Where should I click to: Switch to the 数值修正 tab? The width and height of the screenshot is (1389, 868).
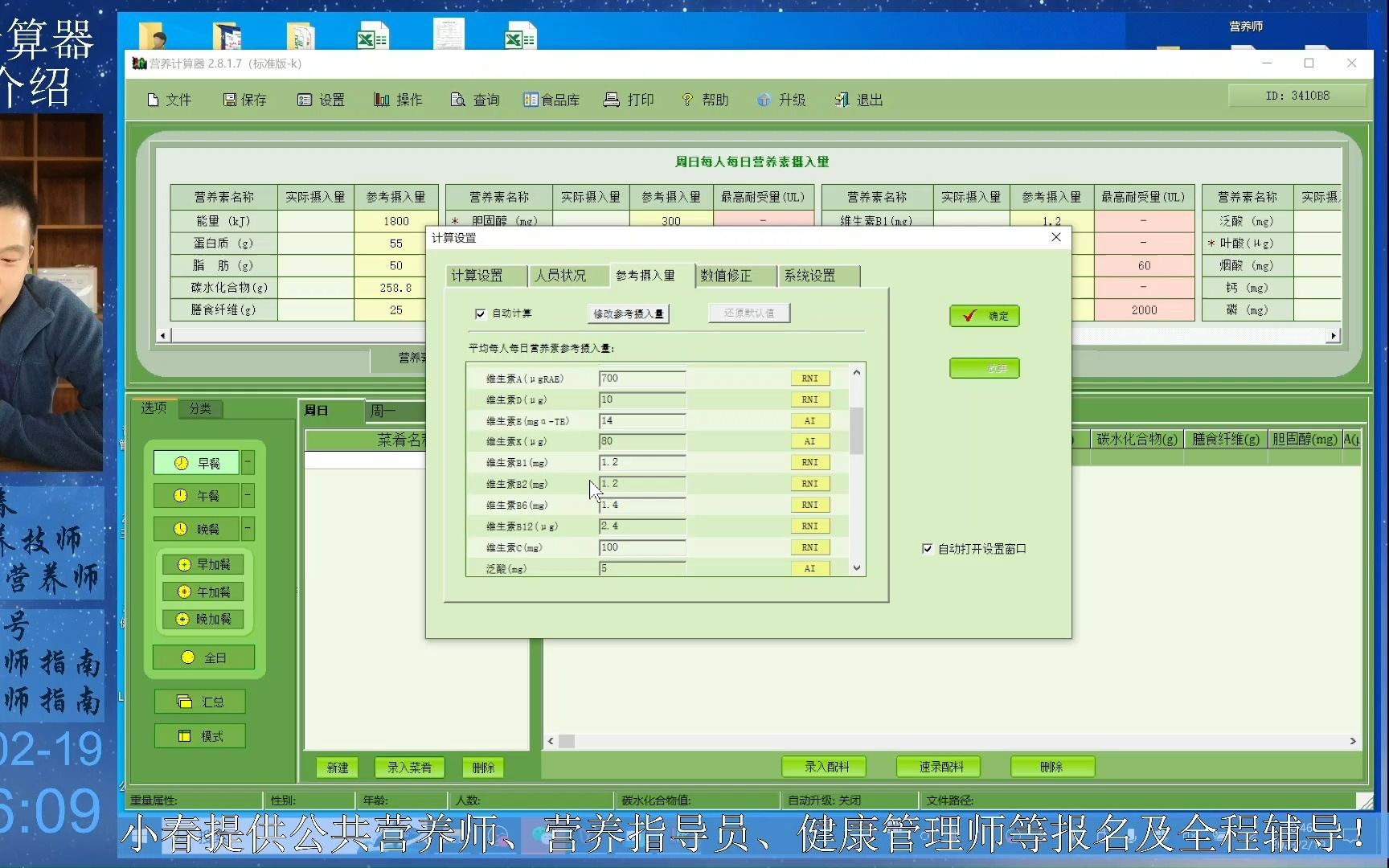735,276
